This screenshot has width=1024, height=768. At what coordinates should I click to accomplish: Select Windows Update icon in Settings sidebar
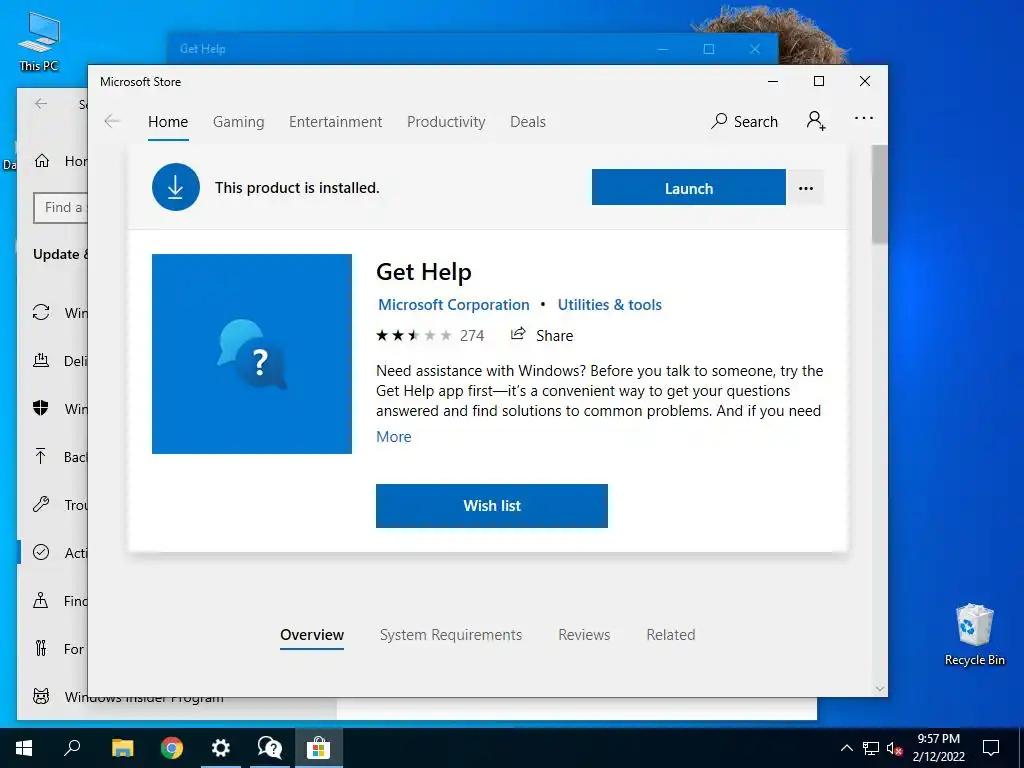coord(40,312)
